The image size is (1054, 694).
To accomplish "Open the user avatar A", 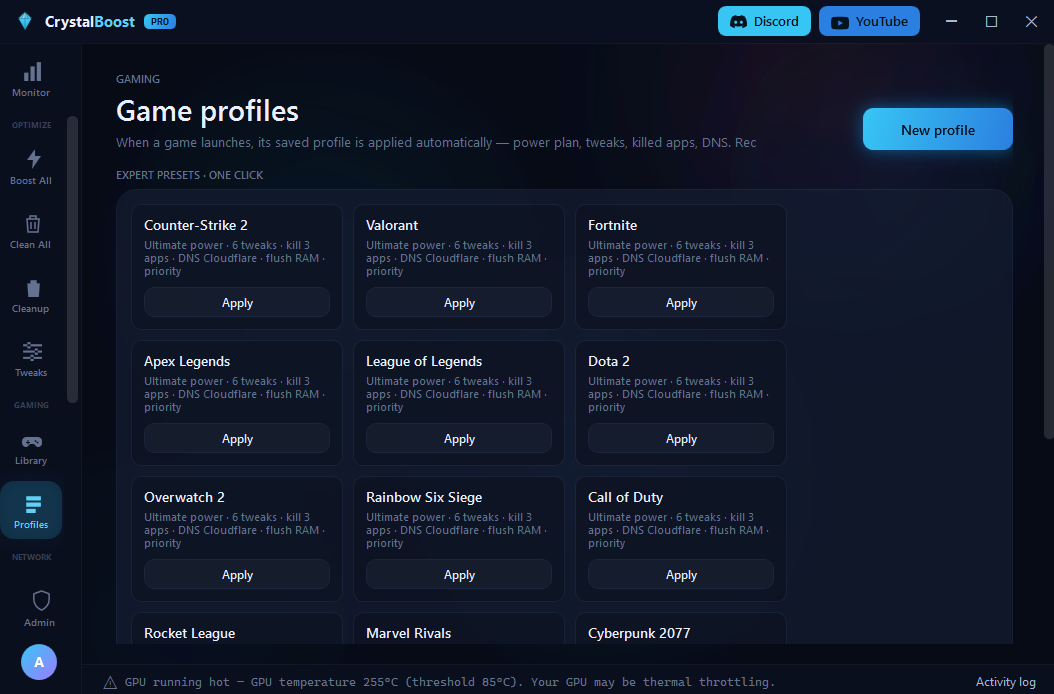I will 39,662.
